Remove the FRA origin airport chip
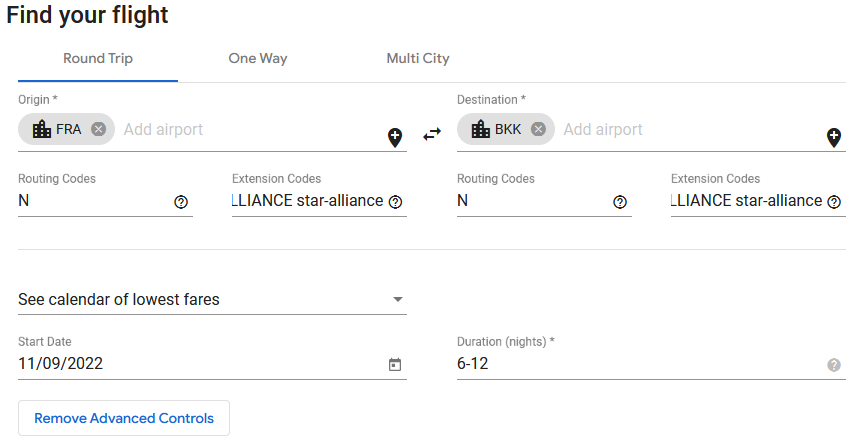This screenshot has width=860, height=440. tap(98, 129)
